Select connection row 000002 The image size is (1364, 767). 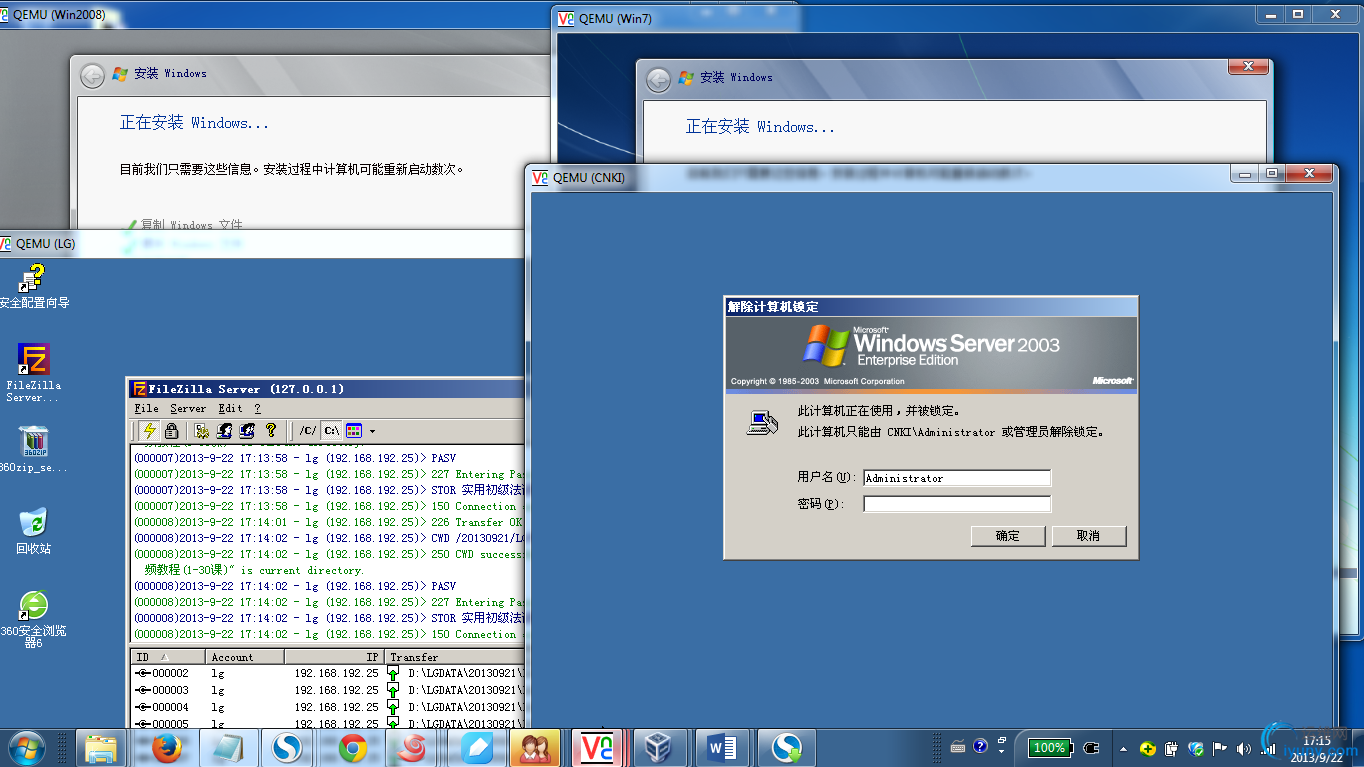coord(329,673)
